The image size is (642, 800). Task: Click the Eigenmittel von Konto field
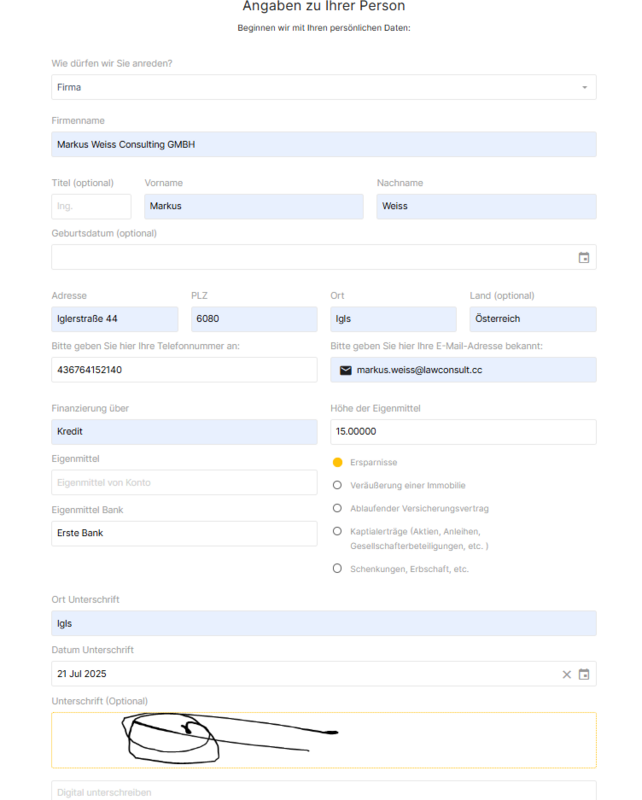point(184,482)
